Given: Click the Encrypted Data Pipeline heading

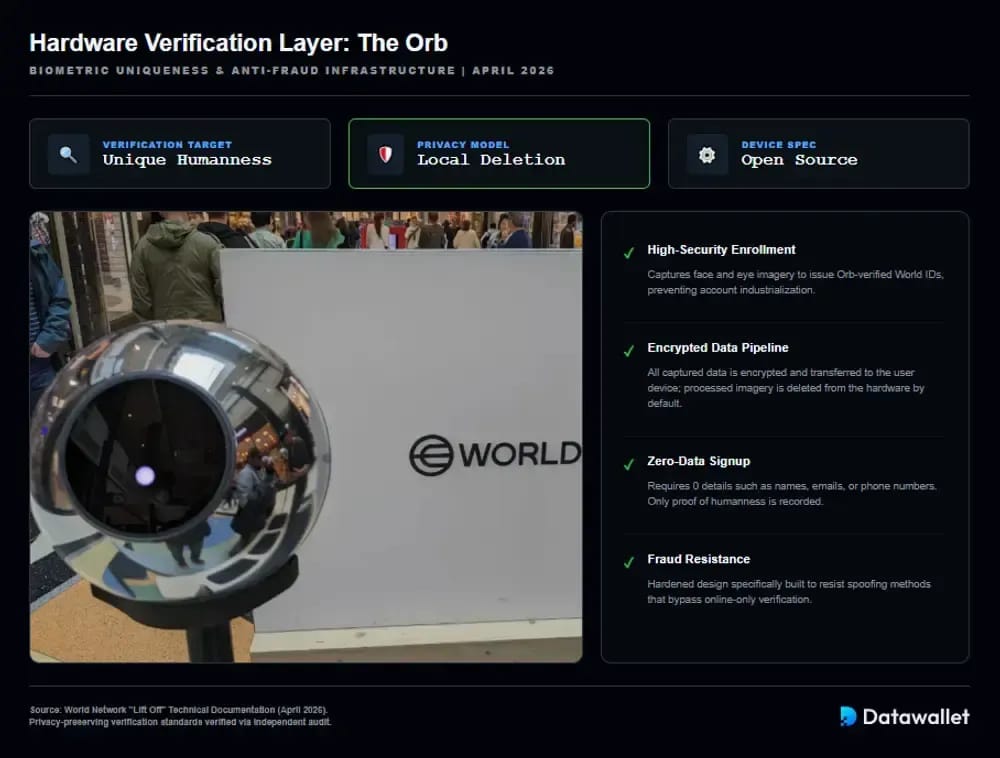Looking at the screenshot, I should 717,348.
